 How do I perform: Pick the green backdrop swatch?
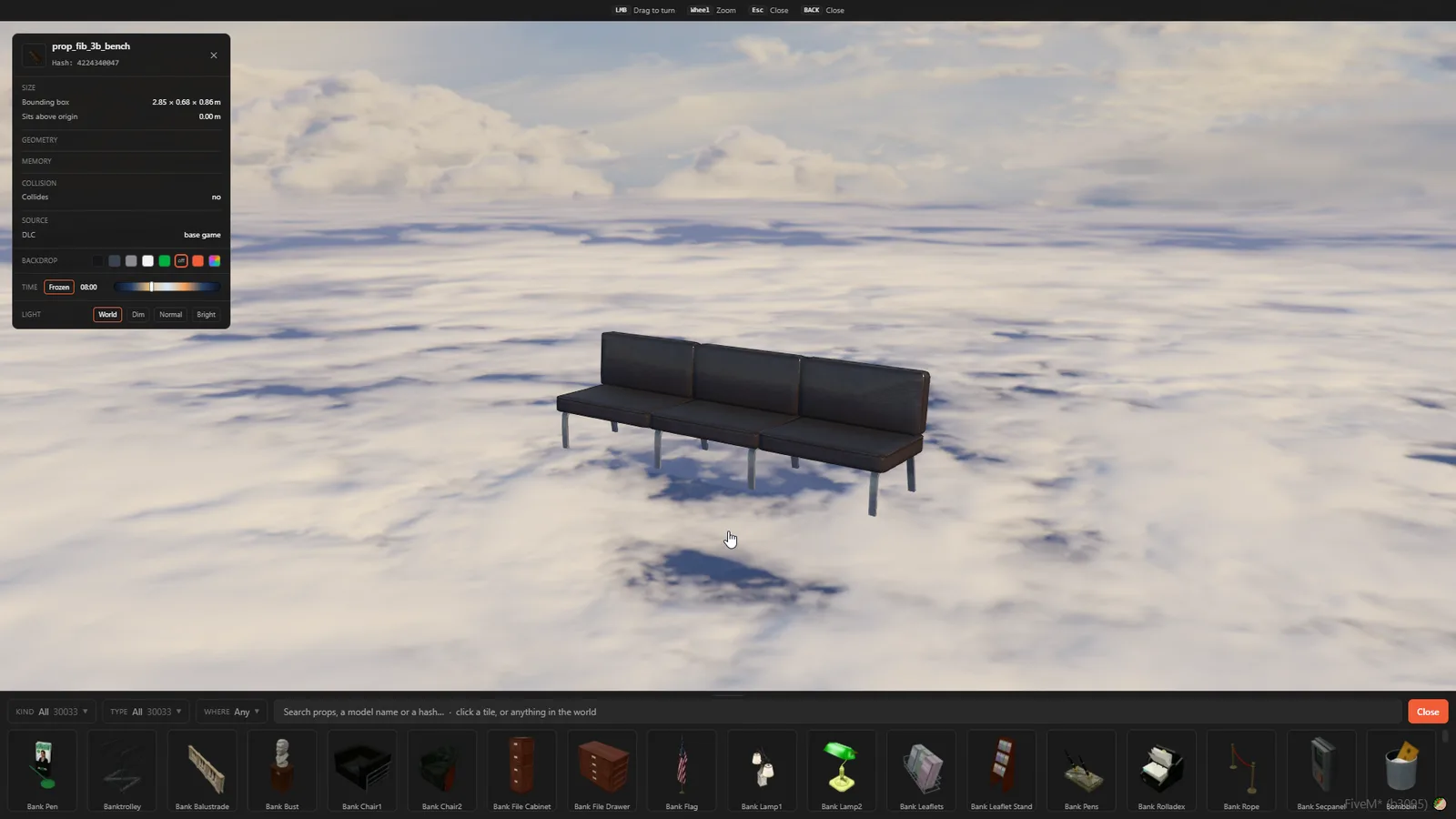(165, 261)
